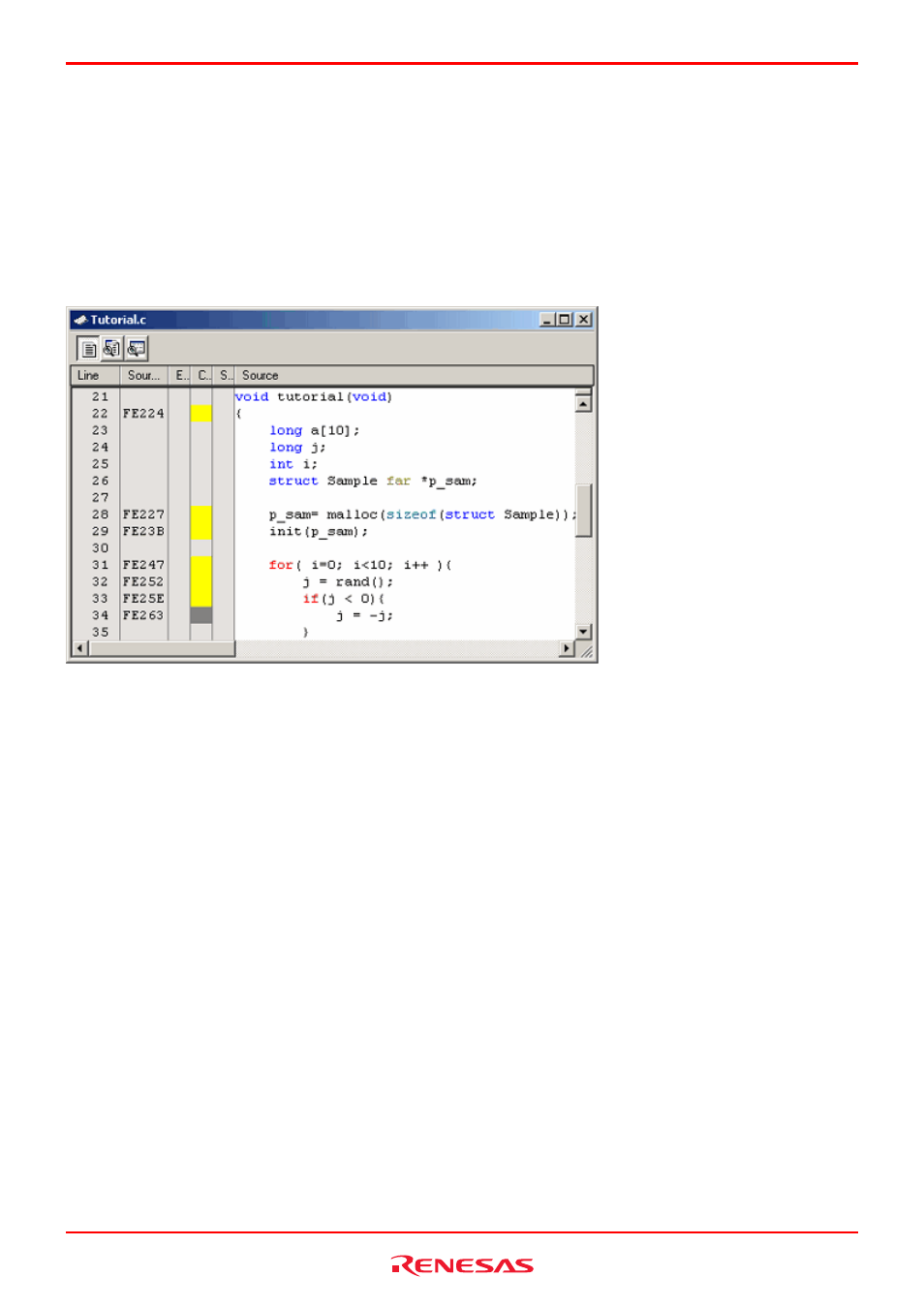Click line number 35

[101, 633]
